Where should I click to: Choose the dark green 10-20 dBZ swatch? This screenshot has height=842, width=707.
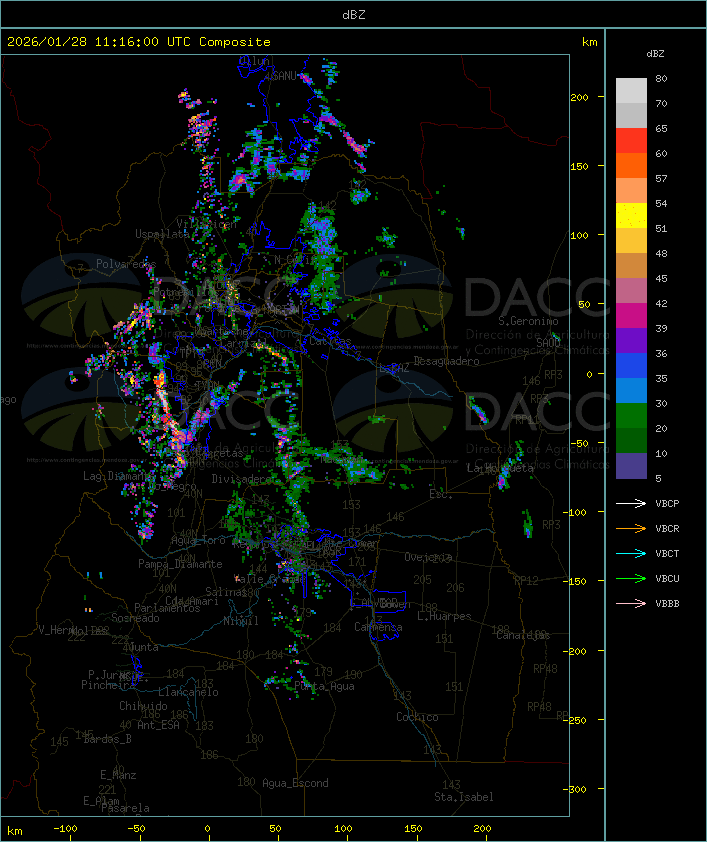(x=631, y=441)
